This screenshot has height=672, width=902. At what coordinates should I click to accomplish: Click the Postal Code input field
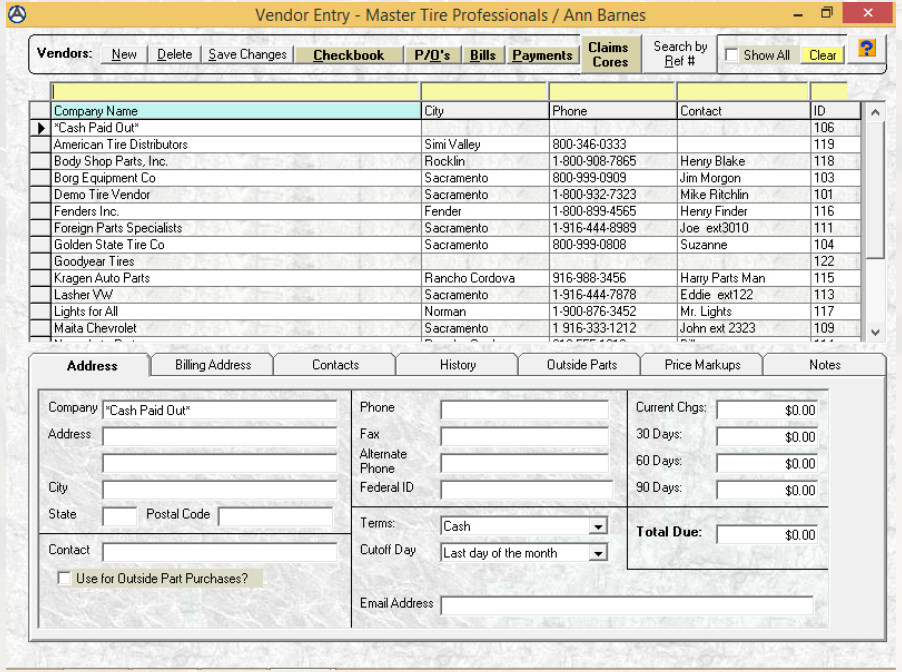[276, 516]
